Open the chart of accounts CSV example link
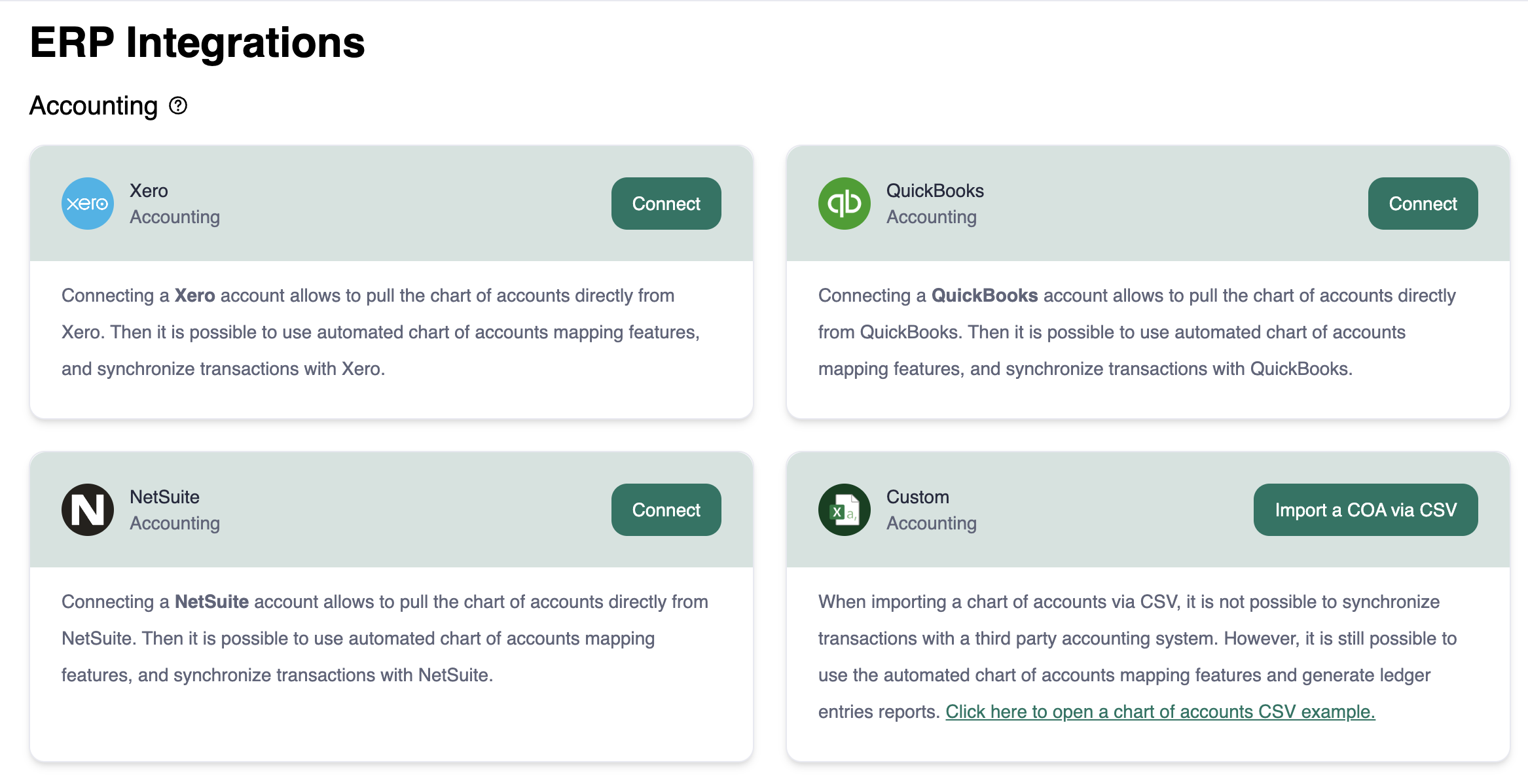1528x784 pixels. tap(1159, 711)
